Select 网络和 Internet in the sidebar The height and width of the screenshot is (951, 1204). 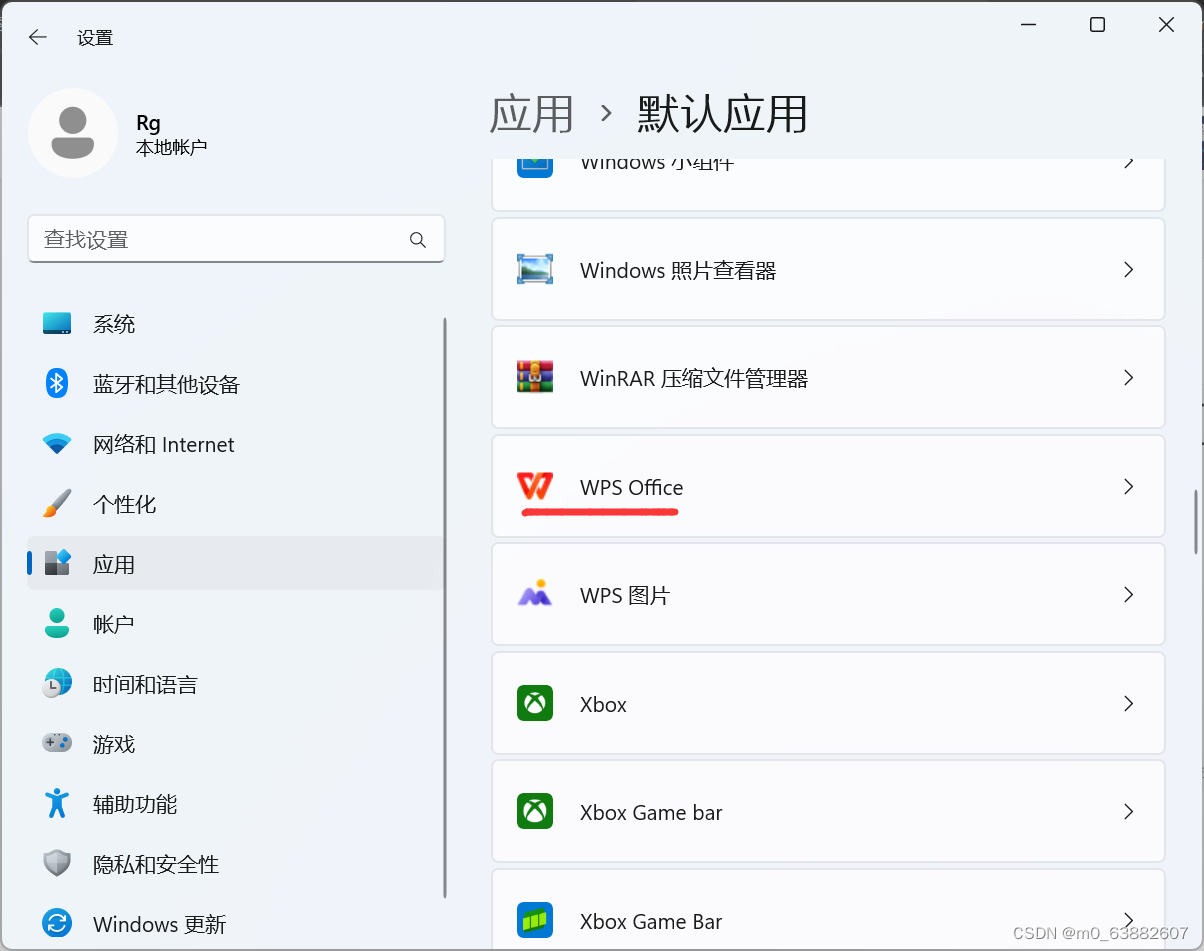236,444
